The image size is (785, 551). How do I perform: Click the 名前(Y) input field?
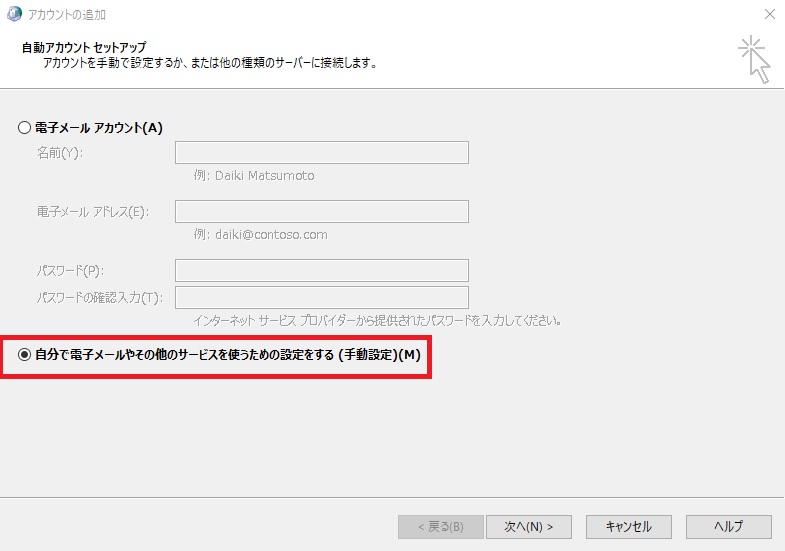click(x=322, y=153)
